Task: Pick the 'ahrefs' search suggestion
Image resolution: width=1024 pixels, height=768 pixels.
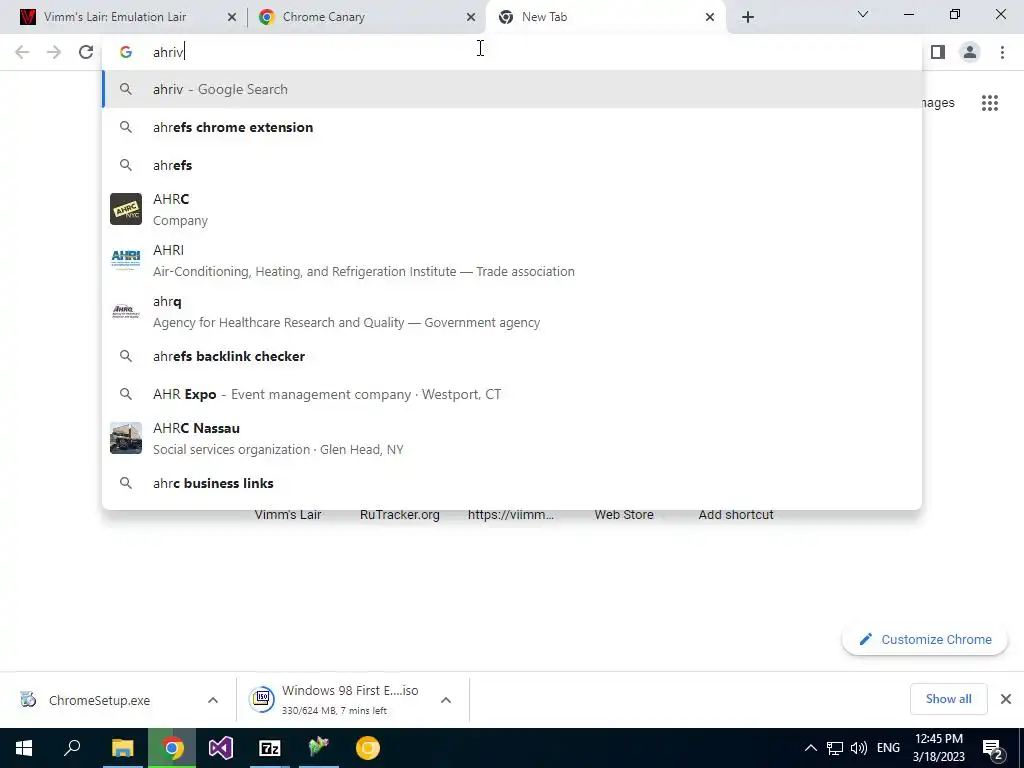Action: click(x=512, y=165)
